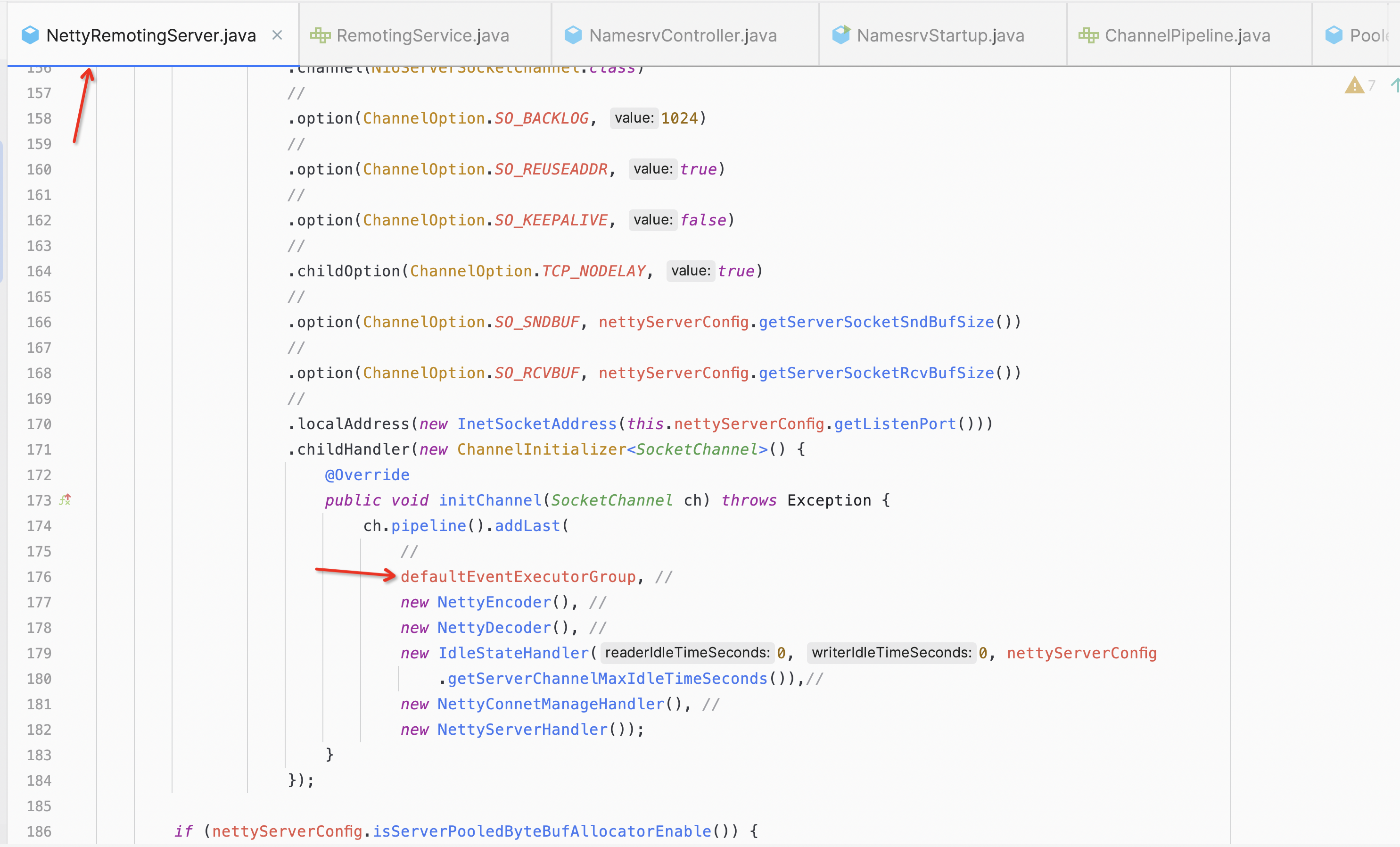Click the ChannelInitializer class name
Viewport: 1400px width, 847px height.
click(x=542, y=449)
